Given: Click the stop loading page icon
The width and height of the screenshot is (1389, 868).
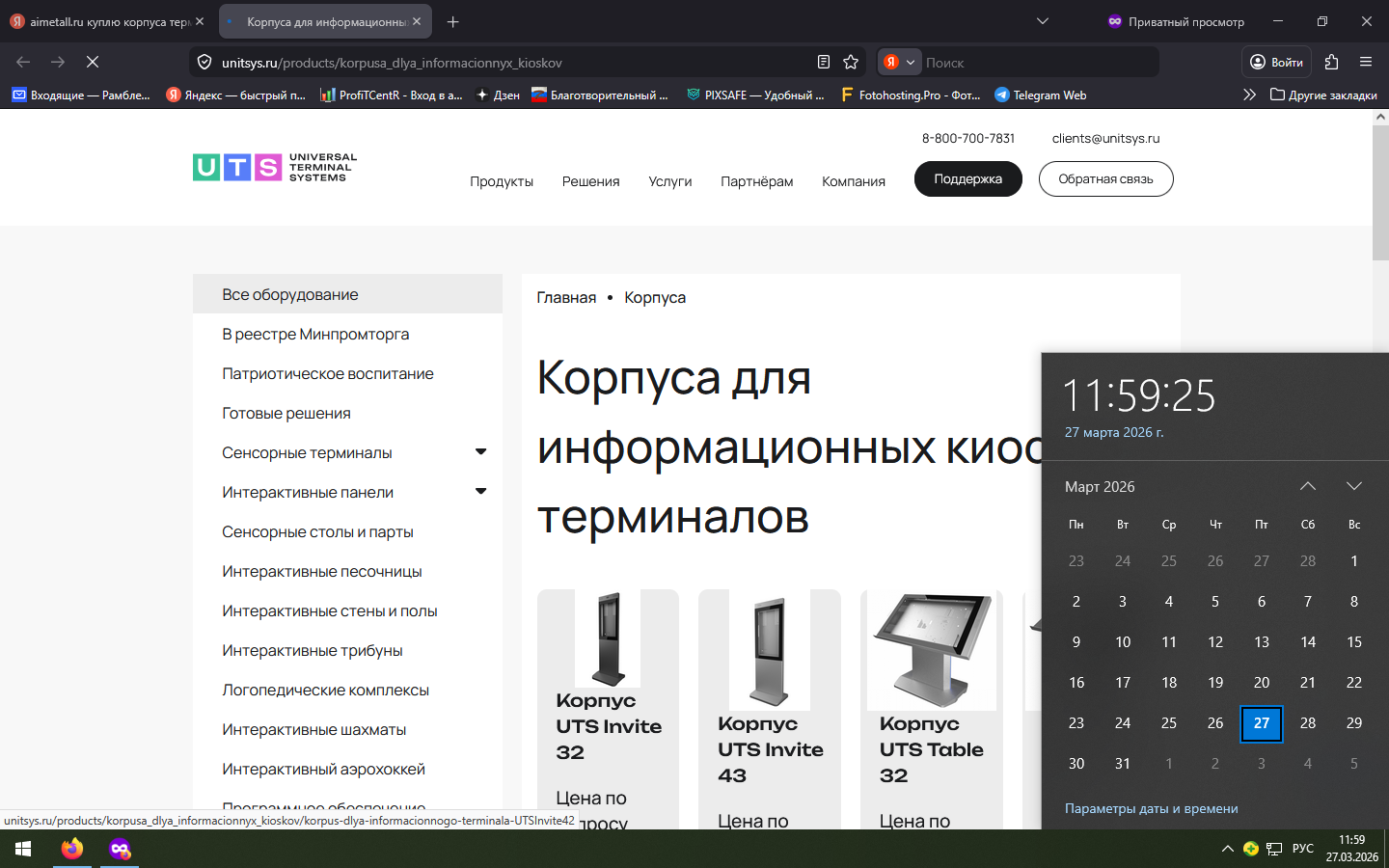Looking at the screenshot, I should (93, 62).
